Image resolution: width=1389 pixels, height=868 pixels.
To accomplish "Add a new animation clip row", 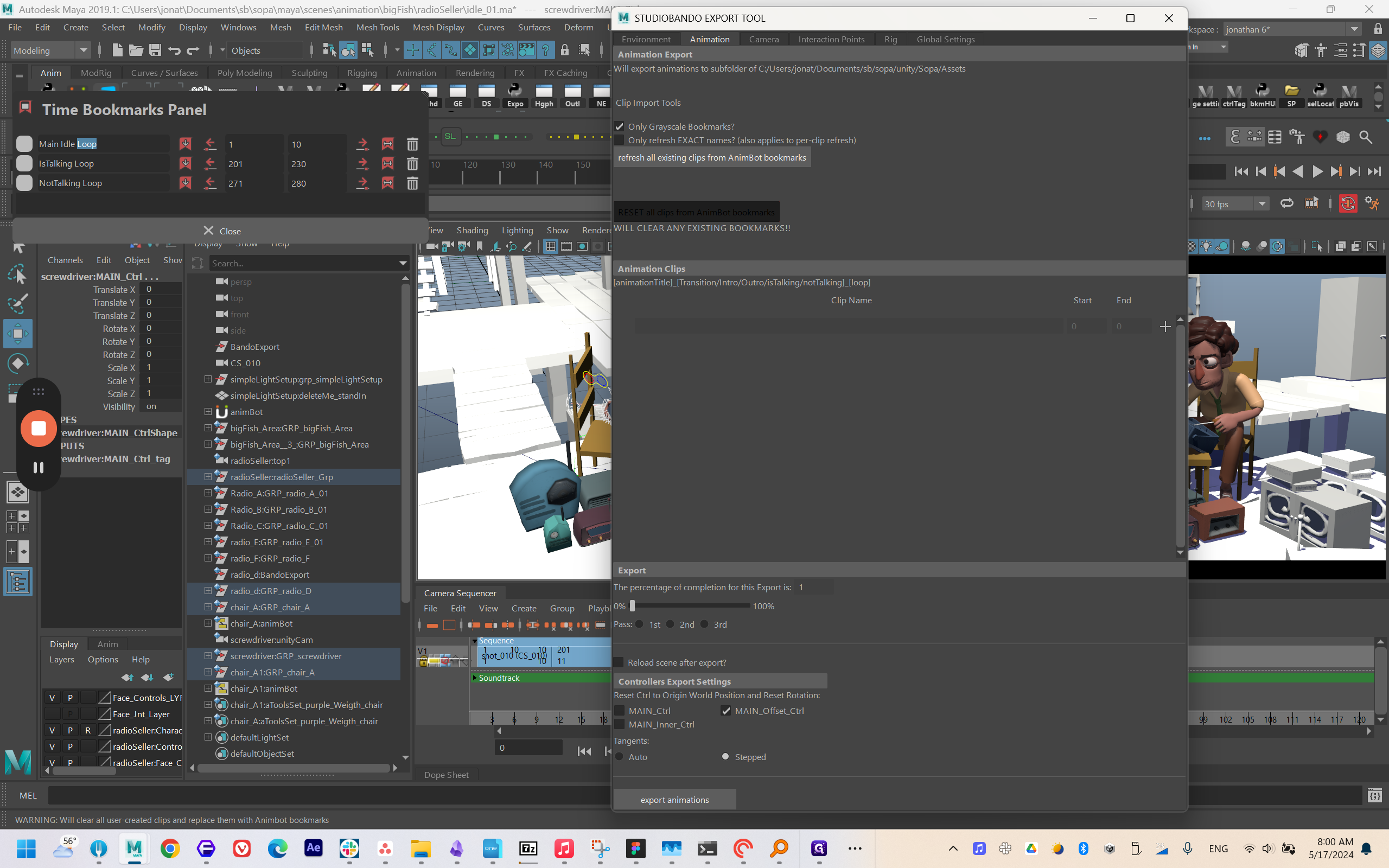I will [1165, 327].
